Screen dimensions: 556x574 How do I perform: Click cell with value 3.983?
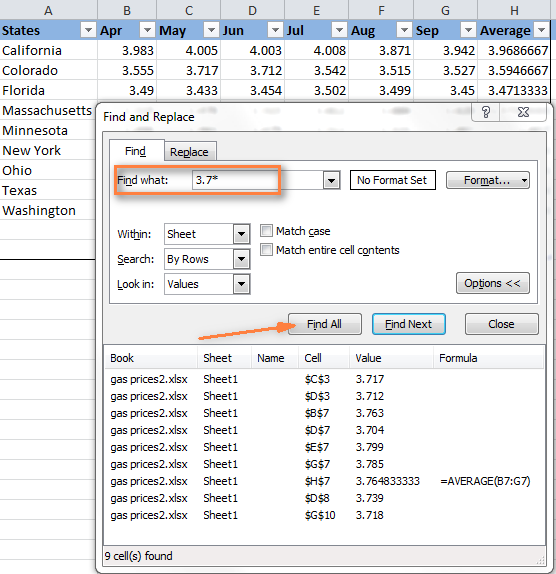(127, 50)
